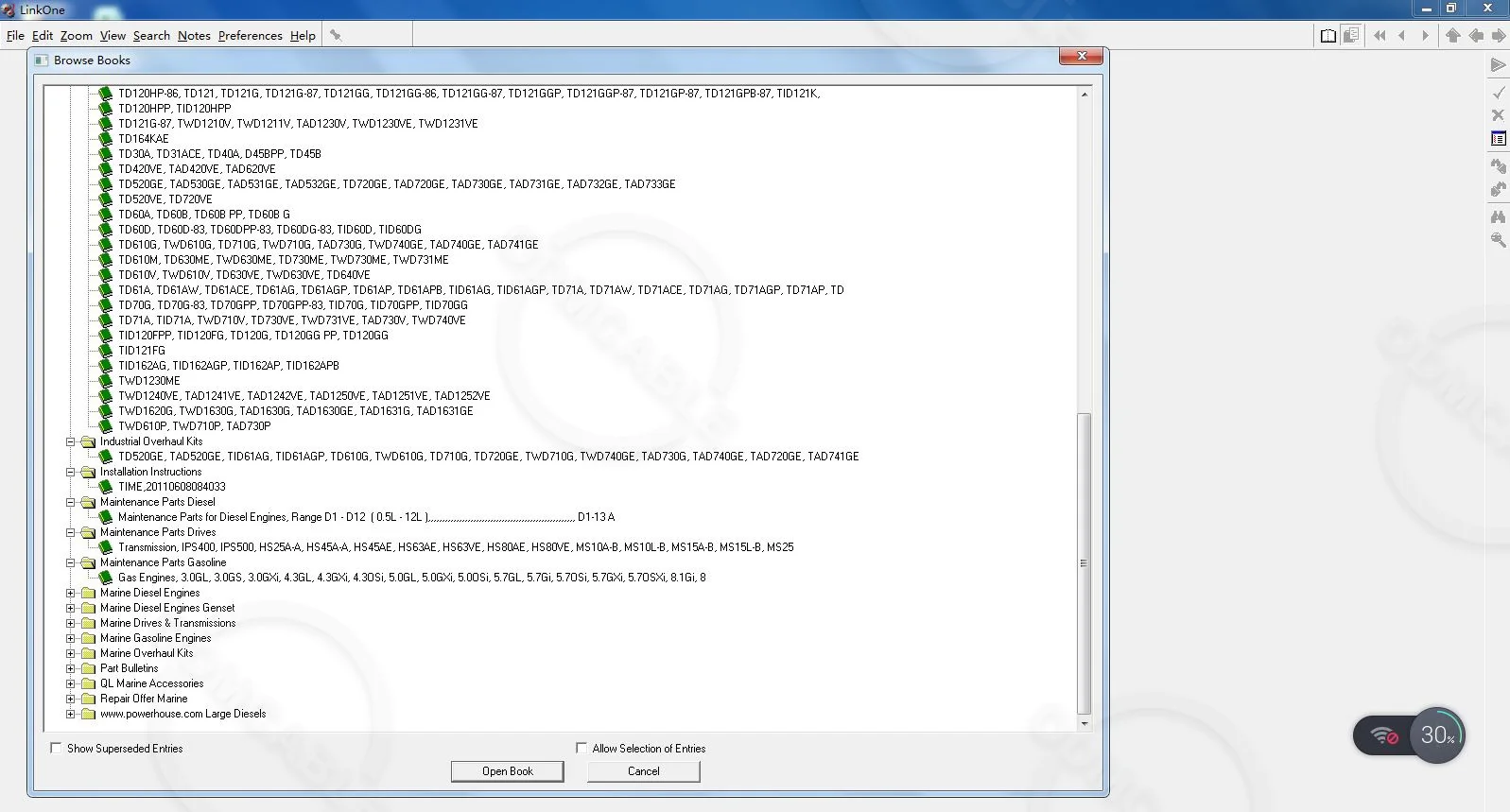Click the vertical scrollbar thumb in book list

[1085, 563]
